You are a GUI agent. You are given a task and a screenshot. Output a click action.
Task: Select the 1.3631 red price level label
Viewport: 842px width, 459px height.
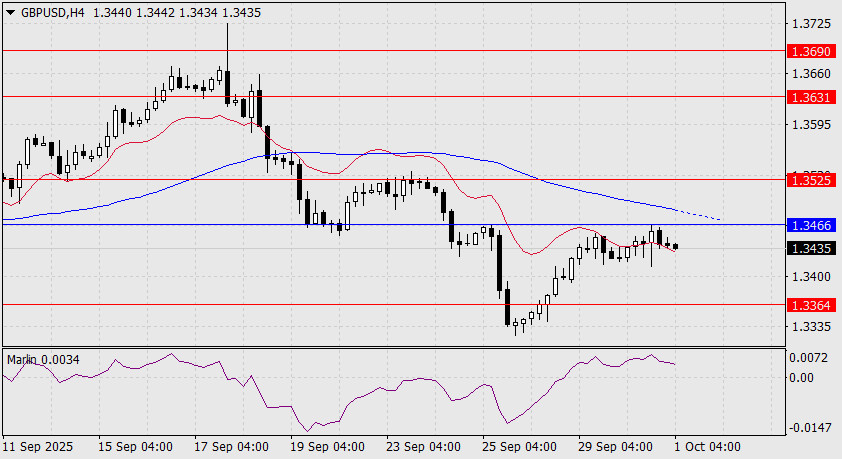811,97
